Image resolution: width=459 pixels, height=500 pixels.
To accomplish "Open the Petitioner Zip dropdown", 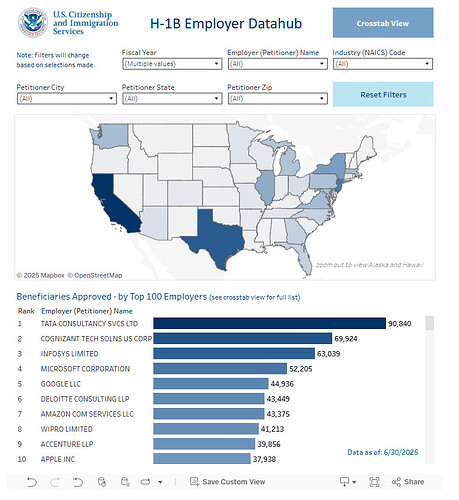I will (277, 99).
